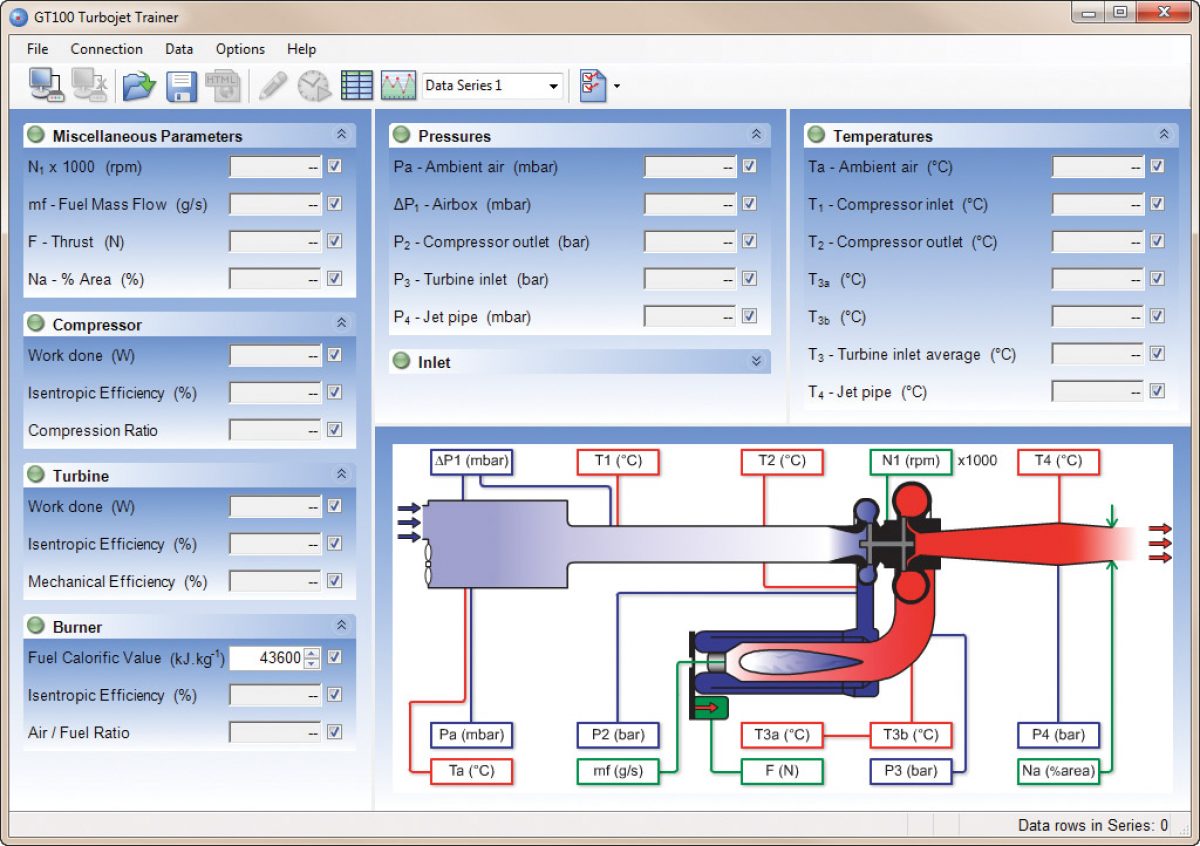The image size is (1200, 846).
Task: Collapse the Turbine panel
Action: point(341,474)
